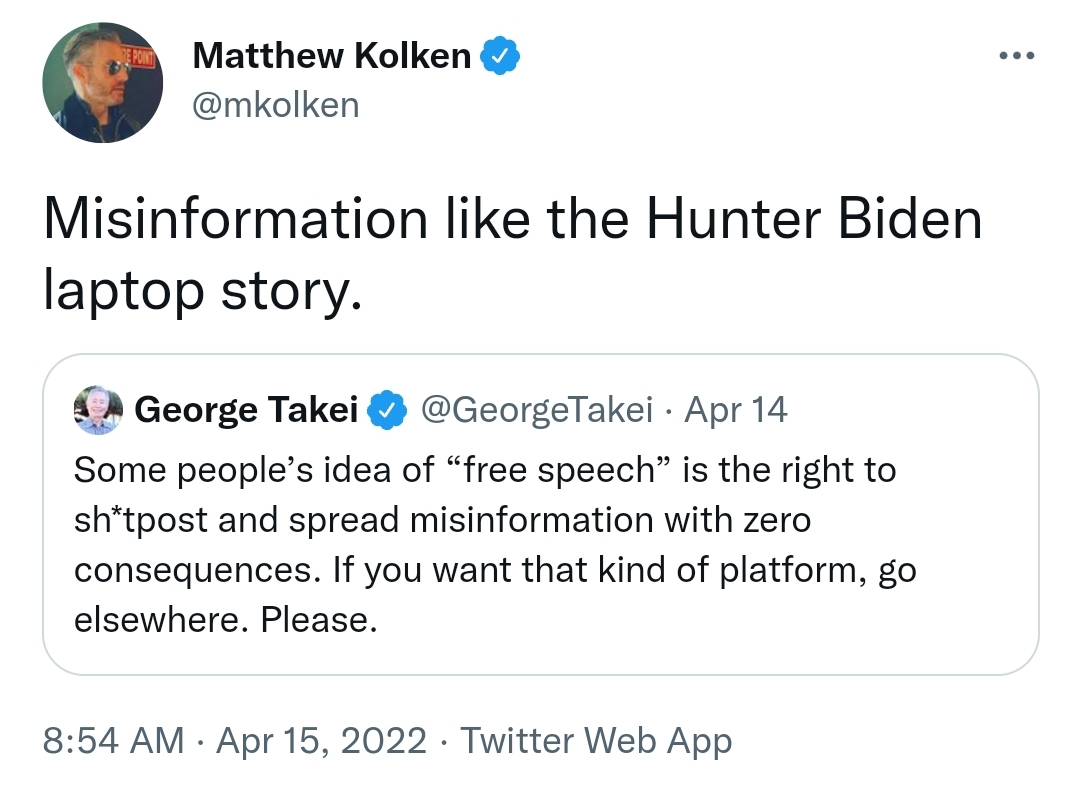Click the 'Some people's idea of' line
Screen dimensions: 1080x799
485,470
